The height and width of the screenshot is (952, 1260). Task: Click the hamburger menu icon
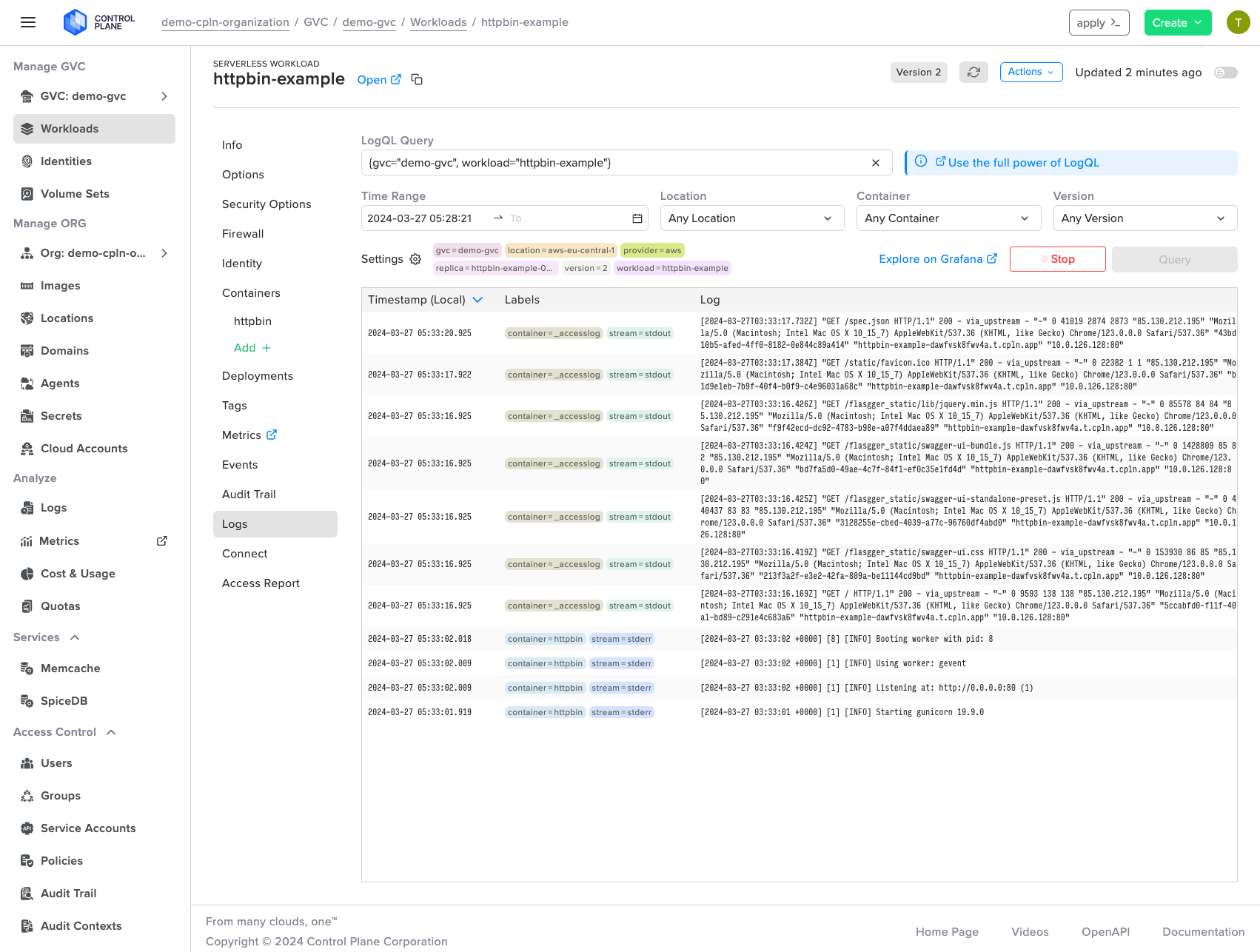(x=28, y=22)
